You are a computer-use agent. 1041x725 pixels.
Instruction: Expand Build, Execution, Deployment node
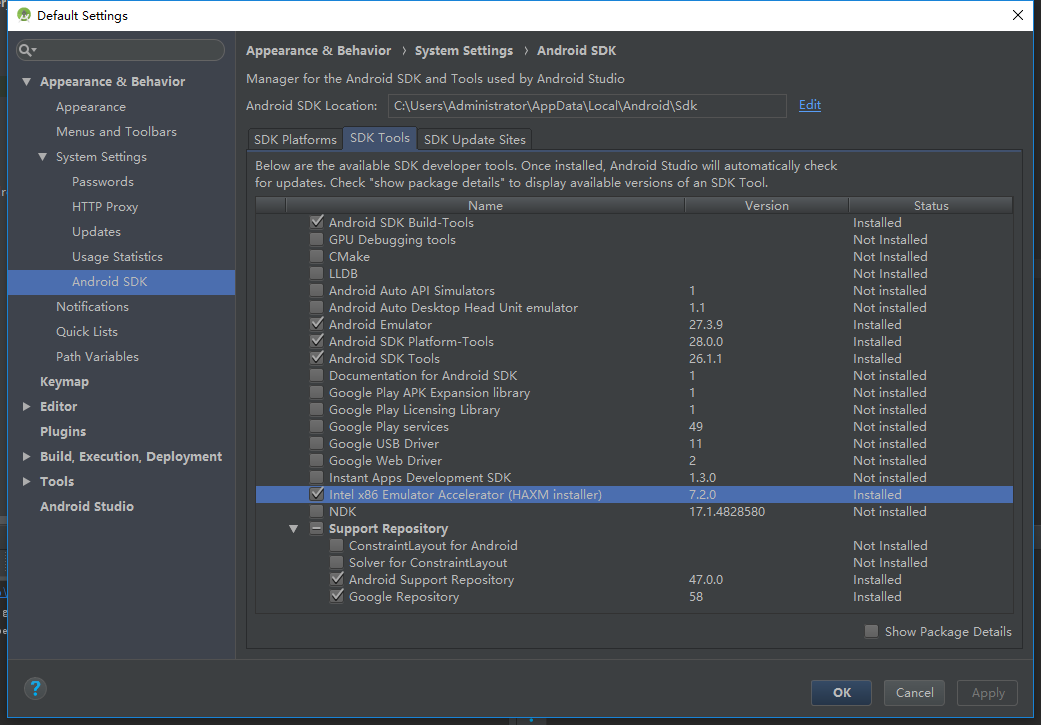pyautogui.click(x=27, y=457)
